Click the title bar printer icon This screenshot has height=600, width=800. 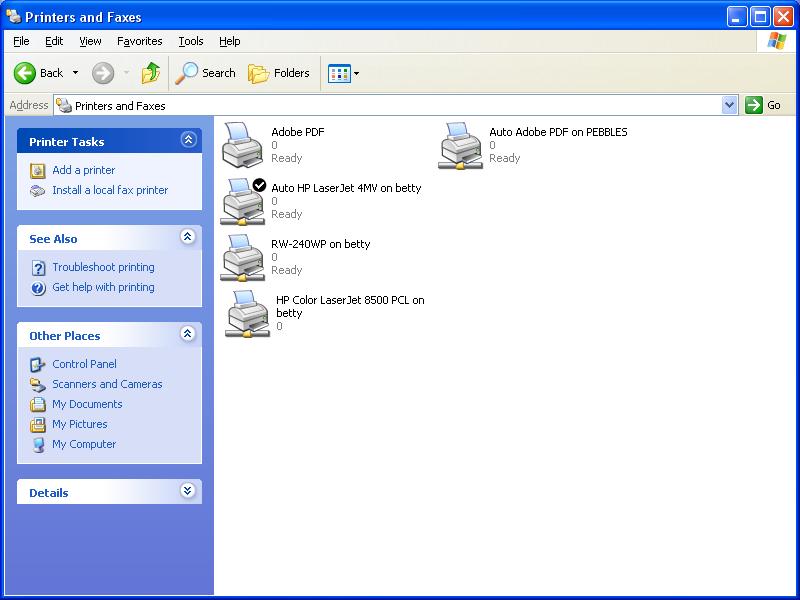pos(14,17)
